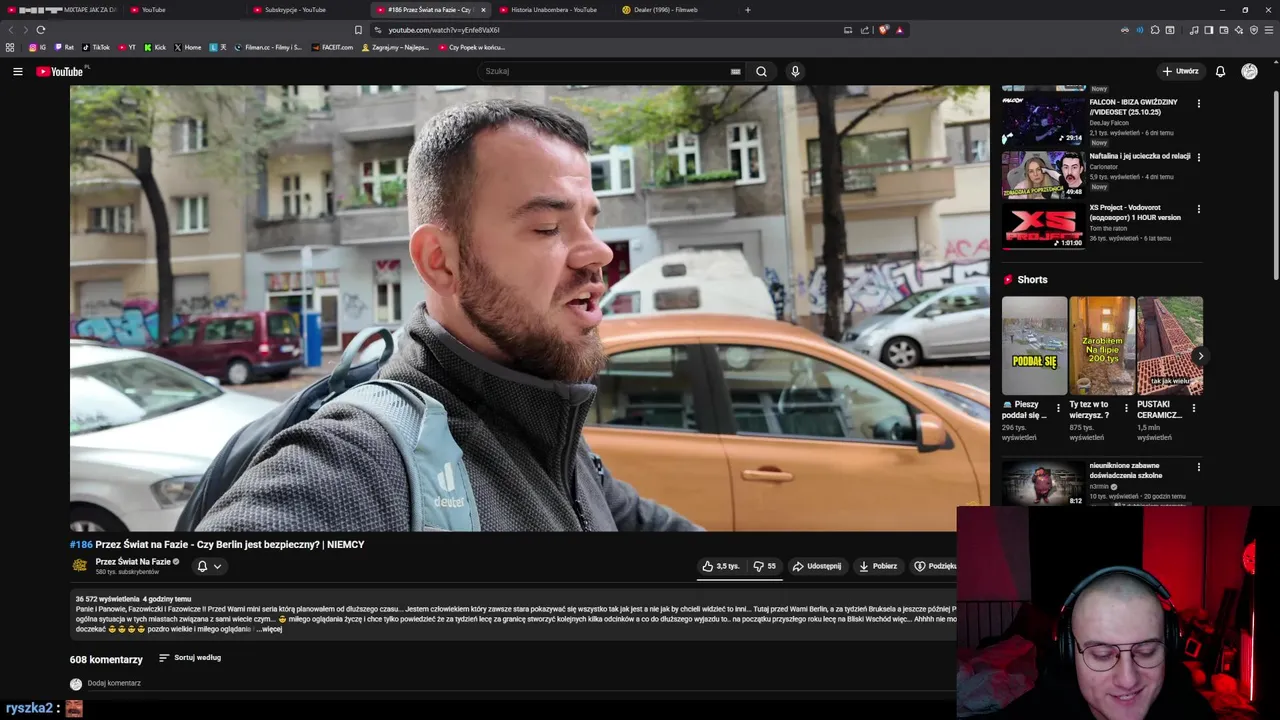Open YouTube notifications bell
The width and height of the screenshot is (1280, 720).
[1220, 71]
